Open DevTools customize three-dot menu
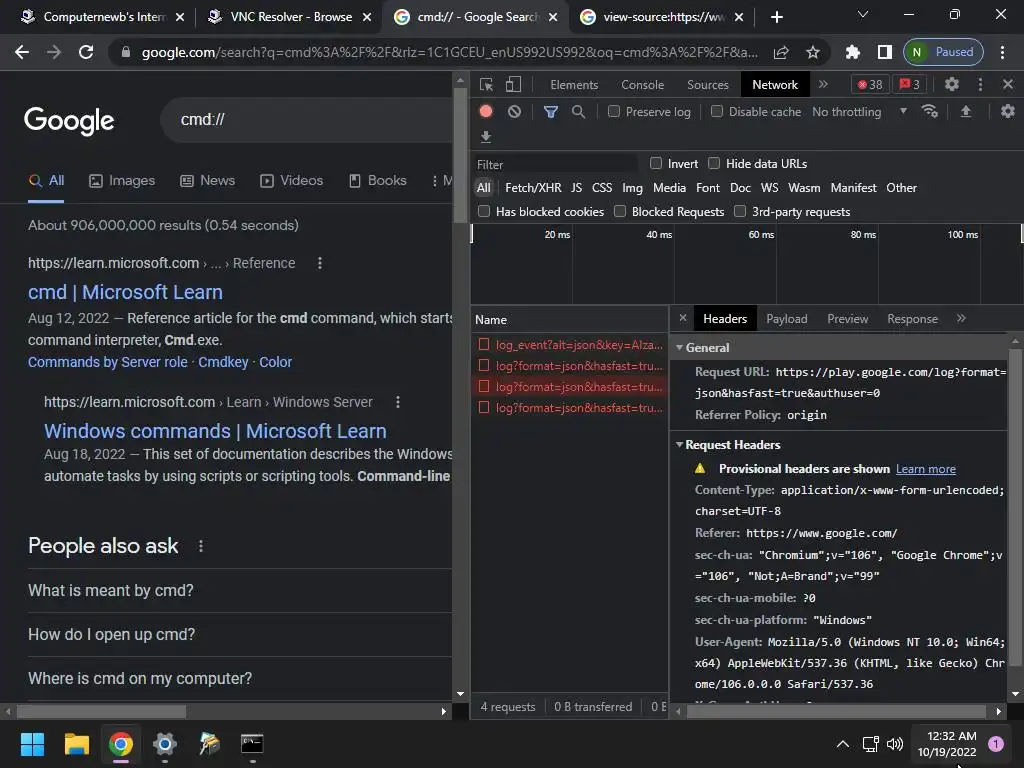The width and height of the screenshot is (1024, 768). [980, 84]
